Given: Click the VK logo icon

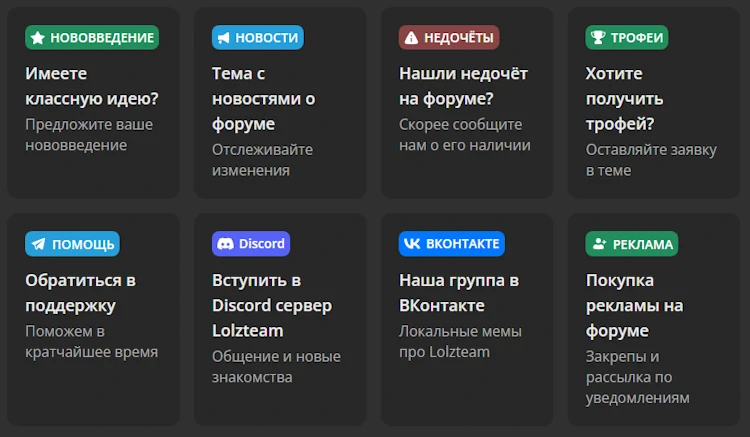Looking at the screenshot, I should (412, 244).
